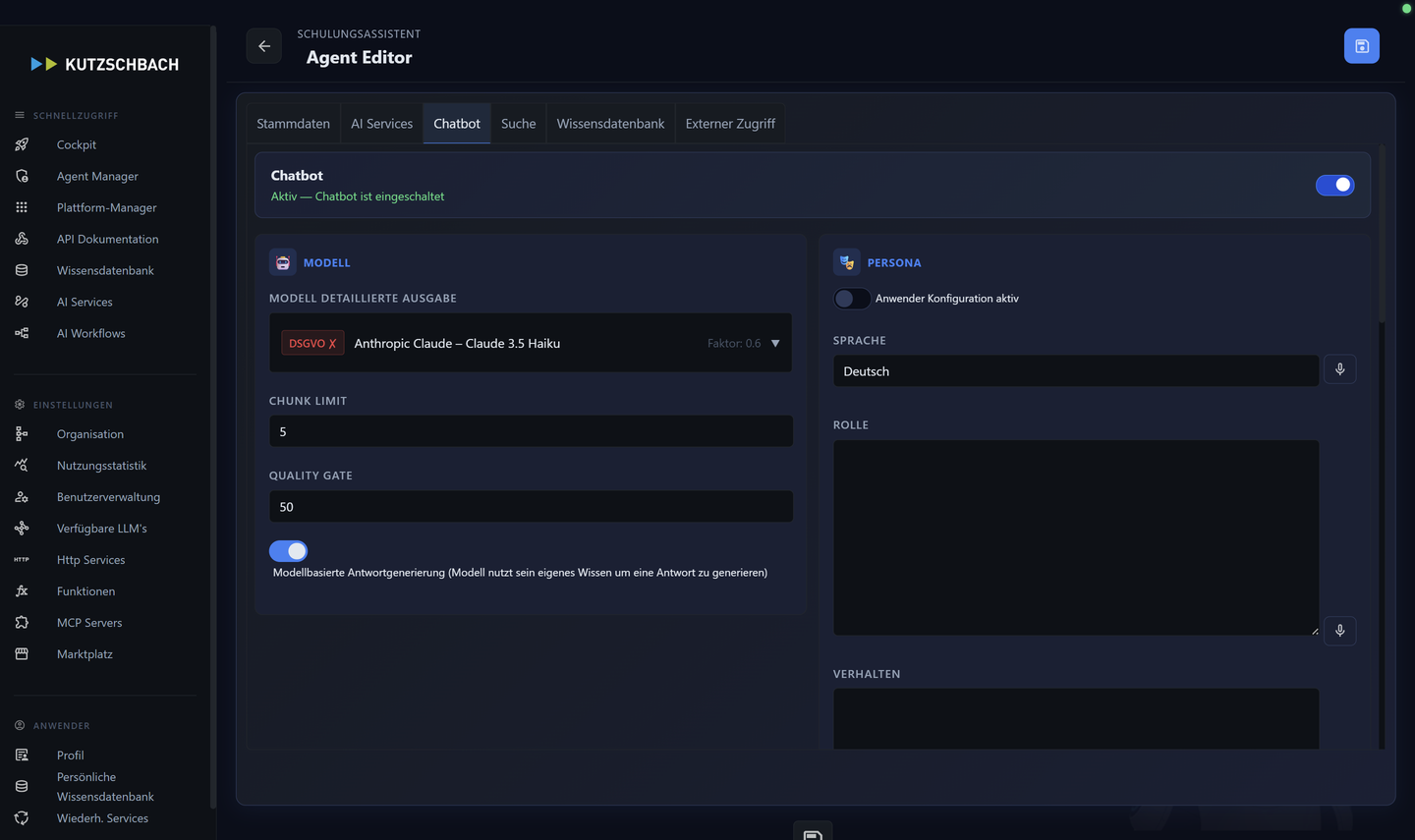Click the dropdown arrow next to Faktor 0.6
Viewport: 1415px width, 840px height.
(x=775, y=344)
